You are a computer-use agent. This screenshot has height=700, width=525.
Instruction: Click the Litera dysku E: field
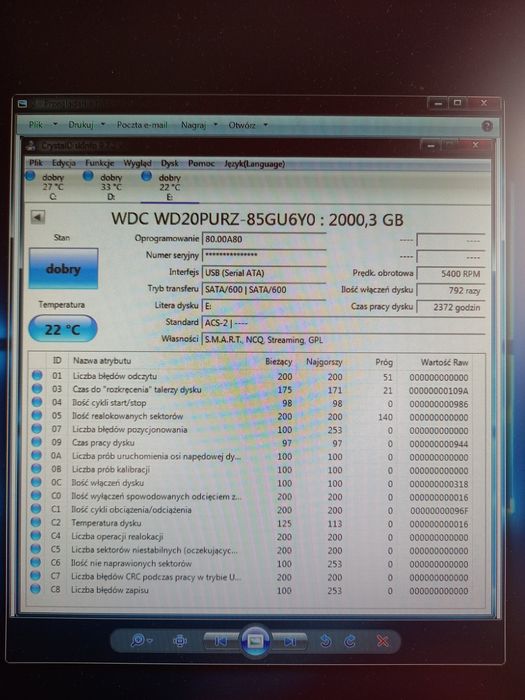pyautogui.click(x=264, y=306)
